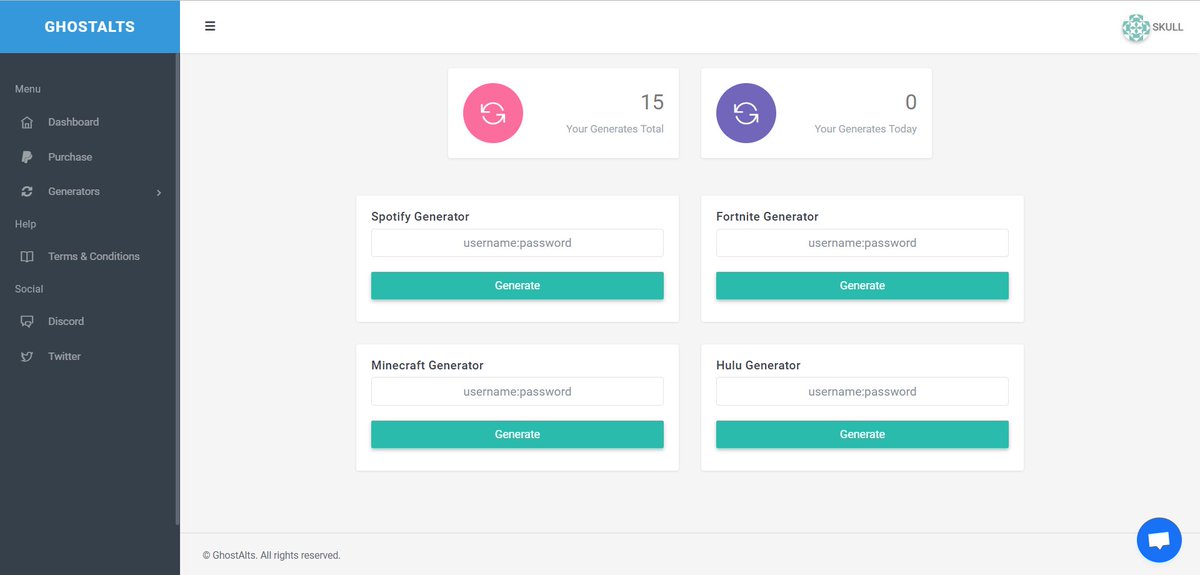Click the SKULL user avatar image

click(1136, 28)
